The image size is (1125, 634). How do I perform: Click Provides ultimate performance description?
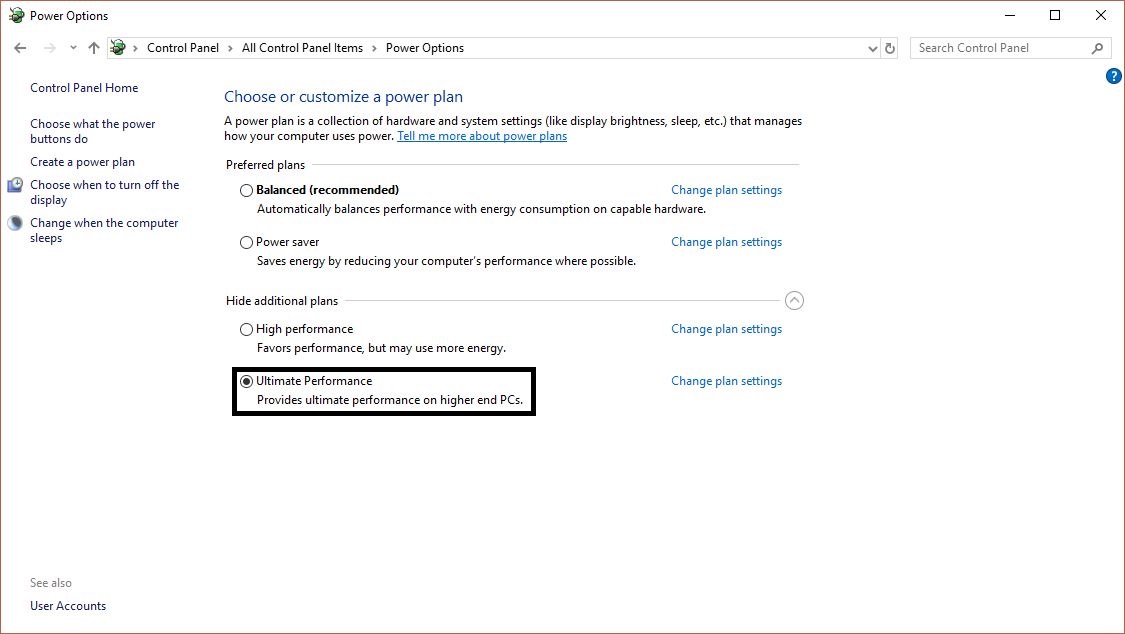[390, 400]
